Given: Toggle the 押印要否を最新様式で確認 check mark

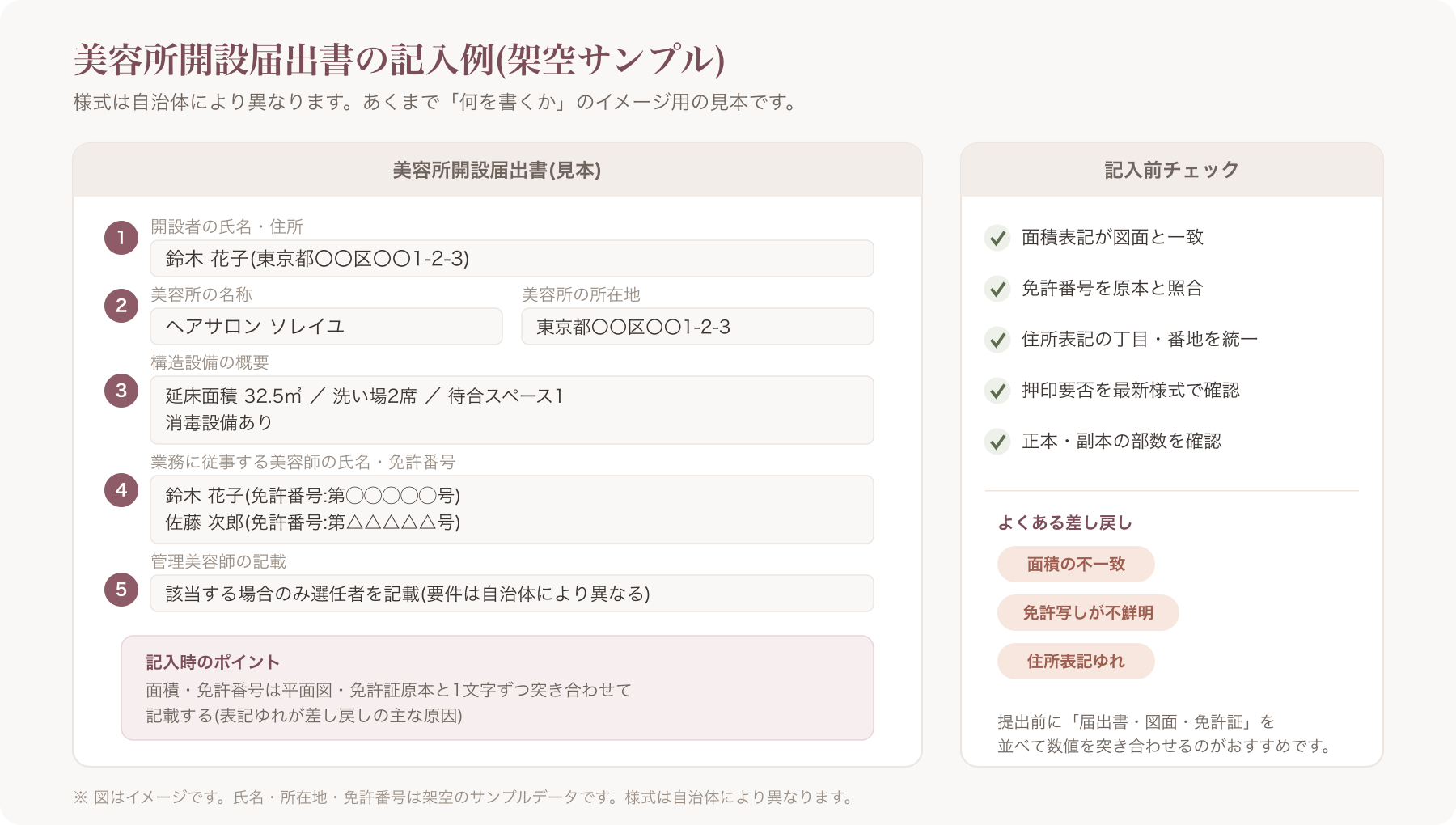Looking at the screenshot, I should pyautogui.click(x=997, y=391).
